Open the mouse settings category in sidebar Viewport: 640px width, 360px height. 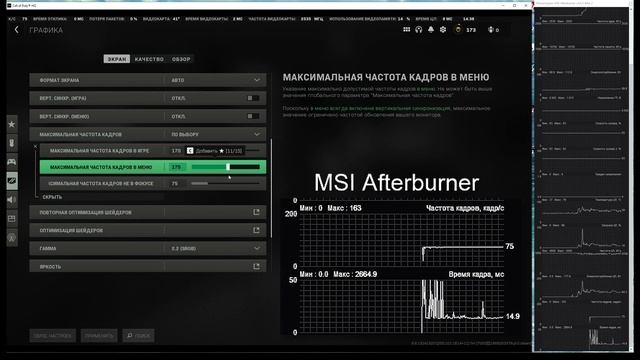(12, 143)
